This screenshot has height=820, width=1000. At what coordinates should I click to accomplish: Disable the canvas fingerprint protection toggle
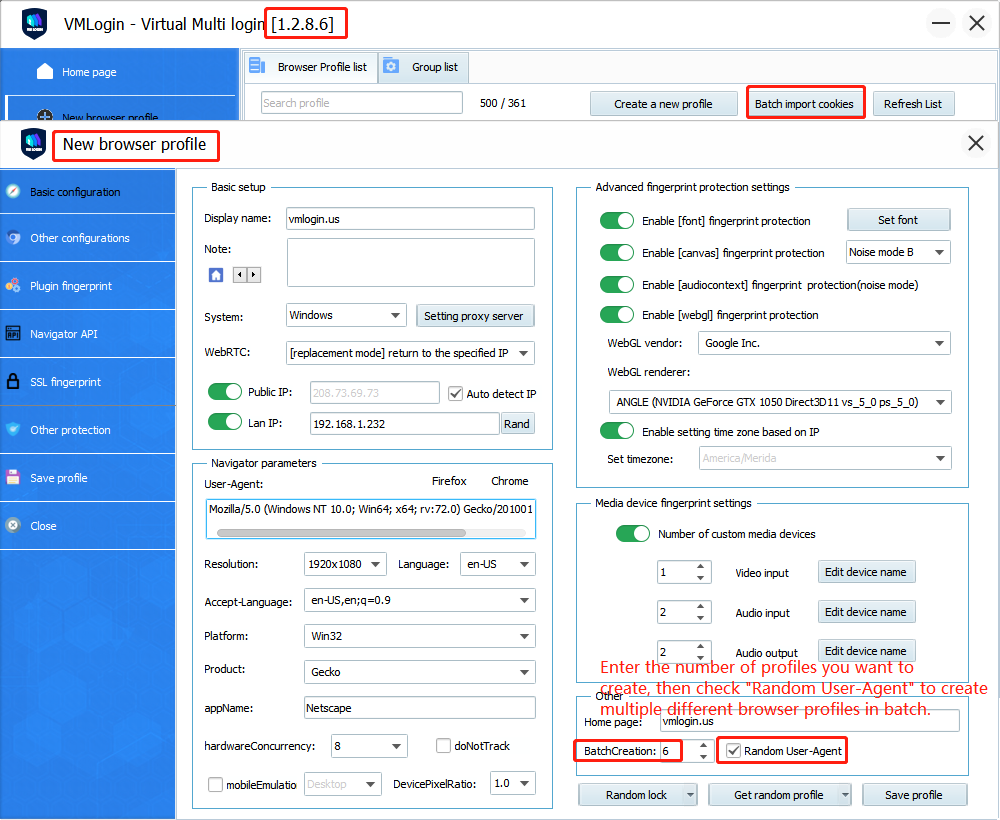pyautogui.click(x=617, y=253)
